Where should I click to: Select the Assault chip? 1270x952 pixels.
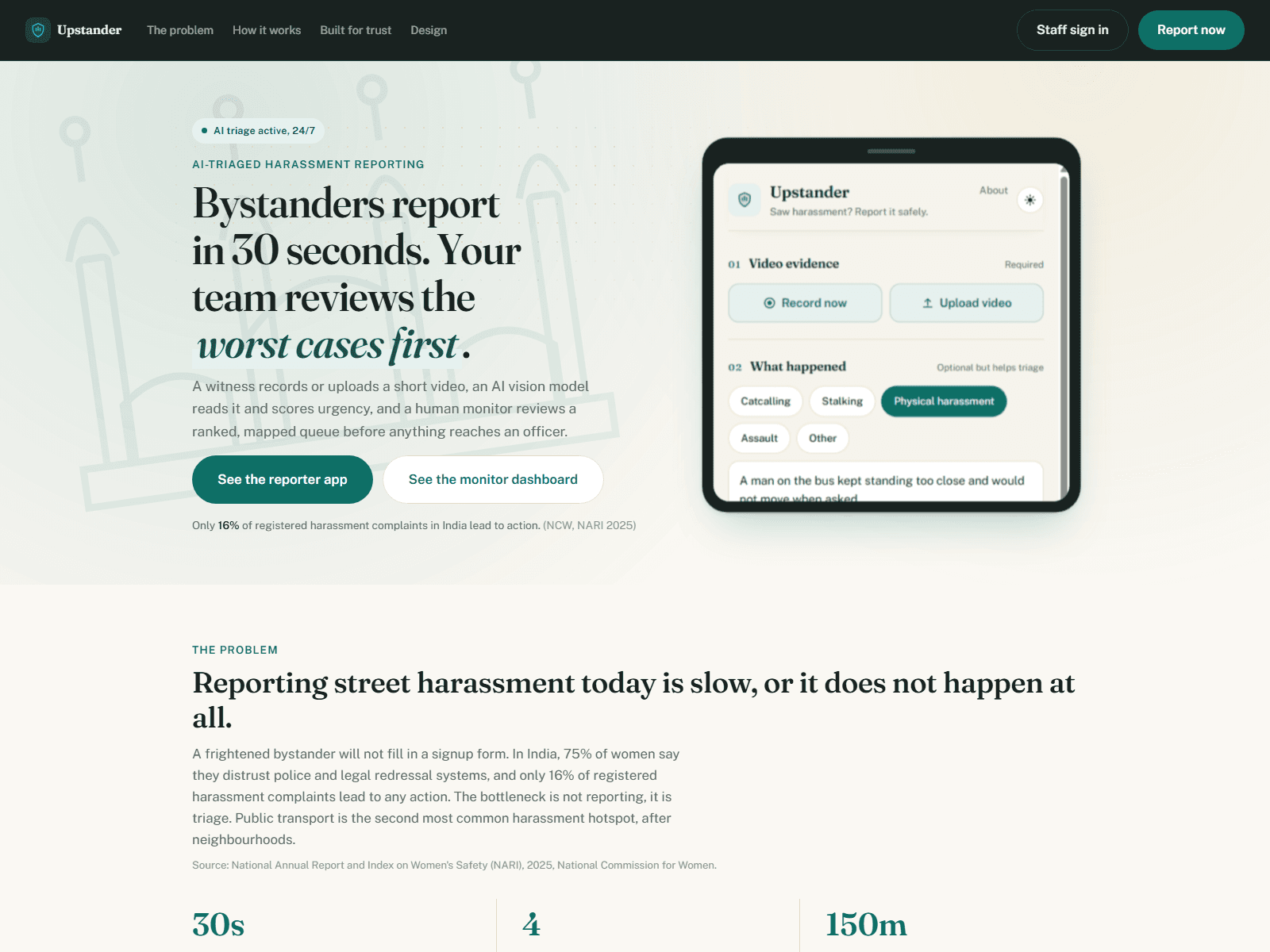(760, 438)
